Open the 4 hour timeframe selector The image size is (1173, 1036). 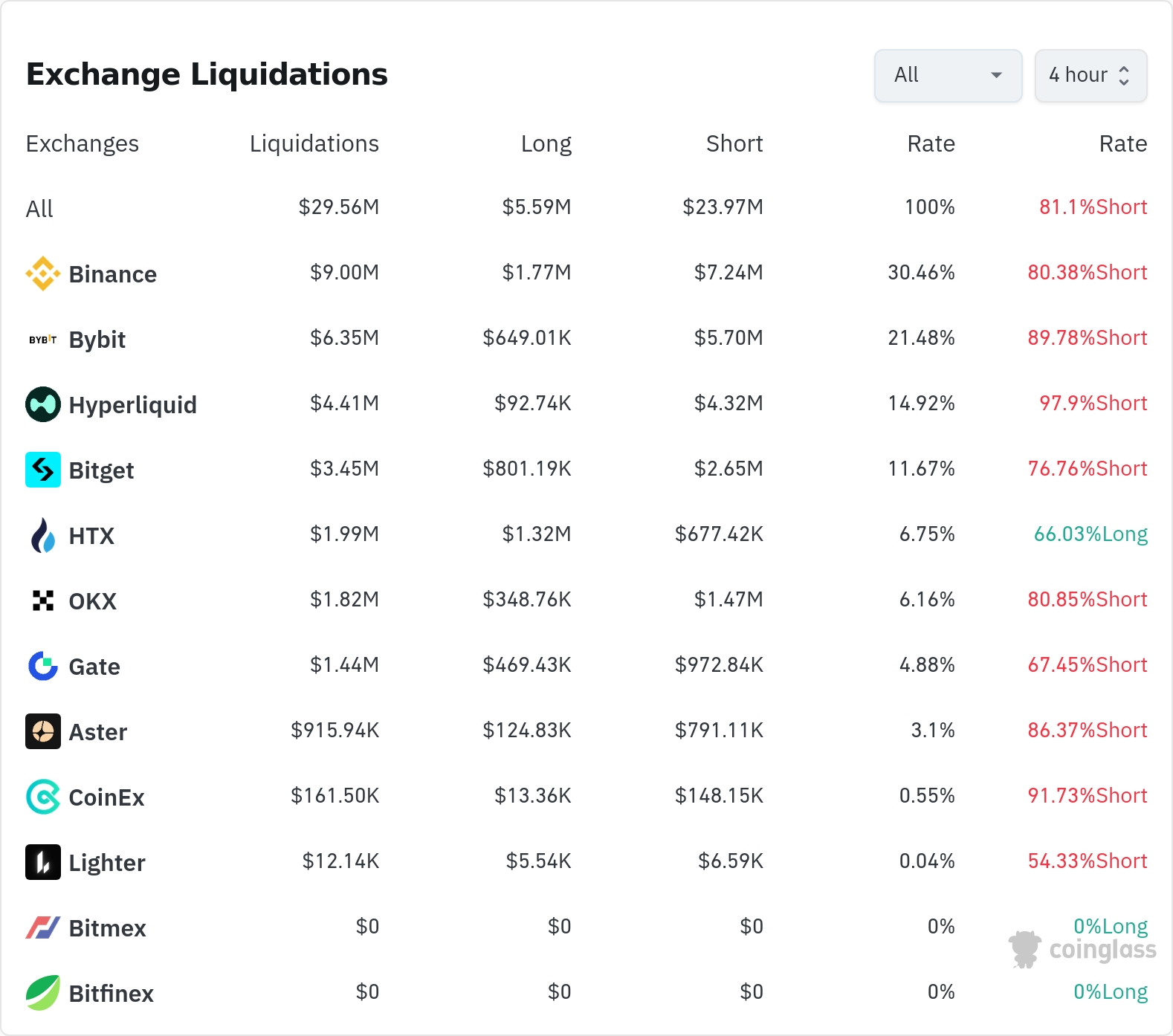[1090, 75]
